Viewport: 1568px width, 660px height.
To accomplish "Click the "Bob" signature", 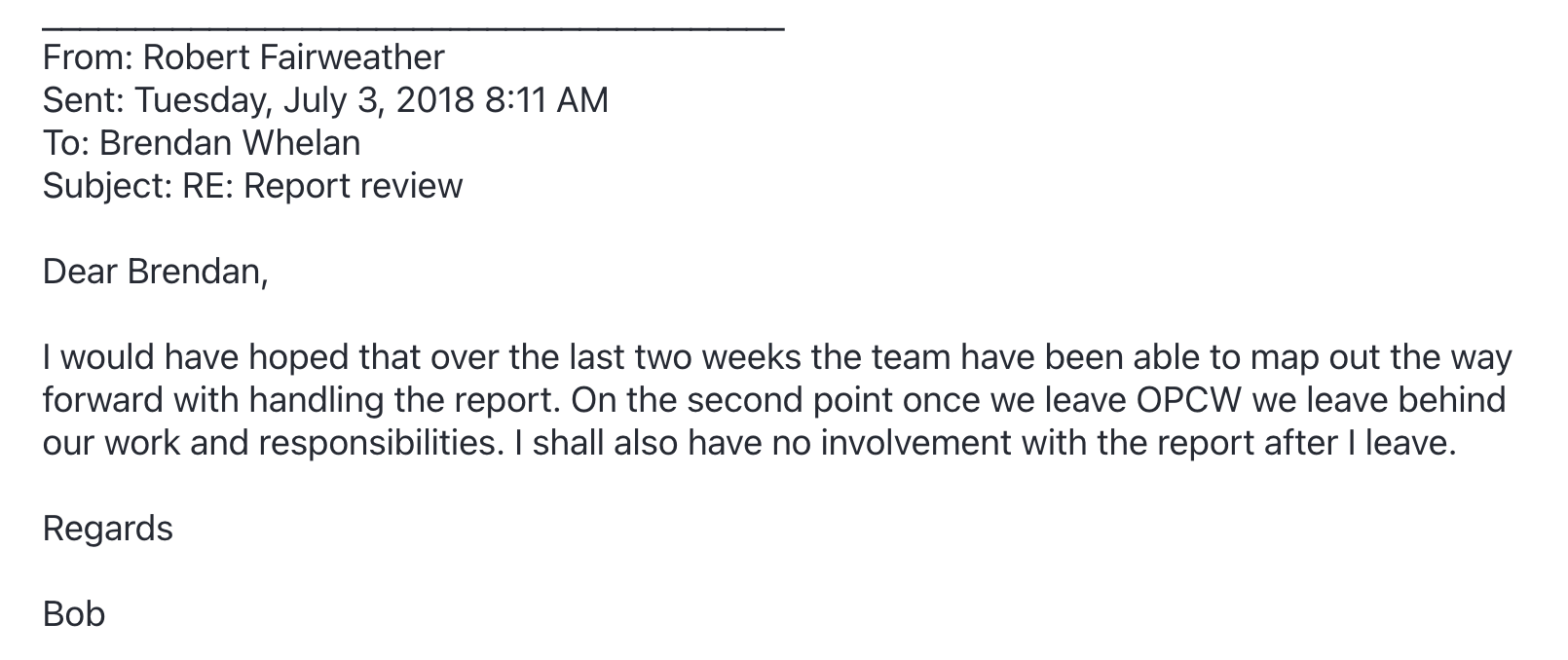I will click(74, 614).
